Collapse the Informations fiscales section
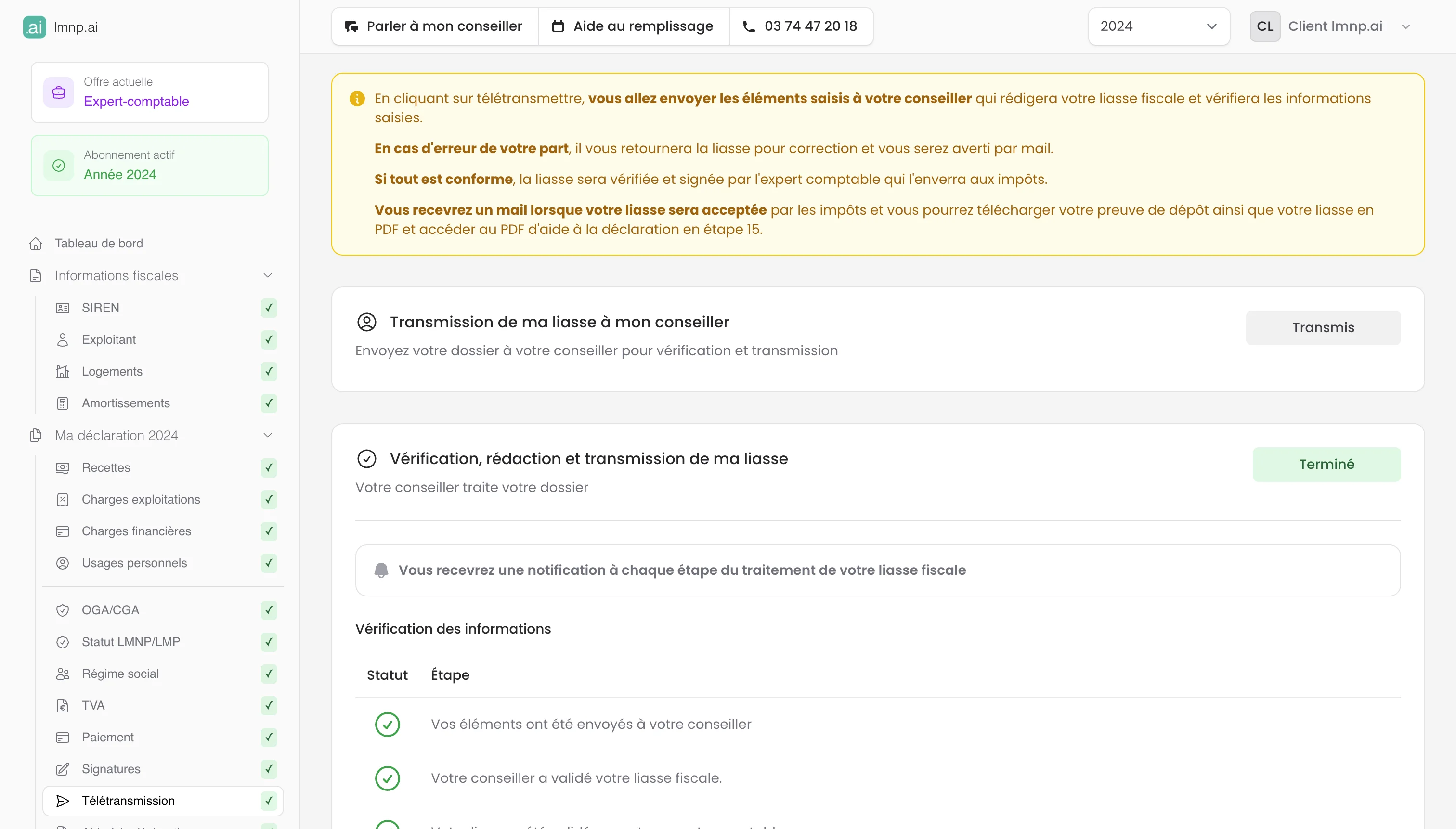1456x829 pixels. tap(267, 275)
